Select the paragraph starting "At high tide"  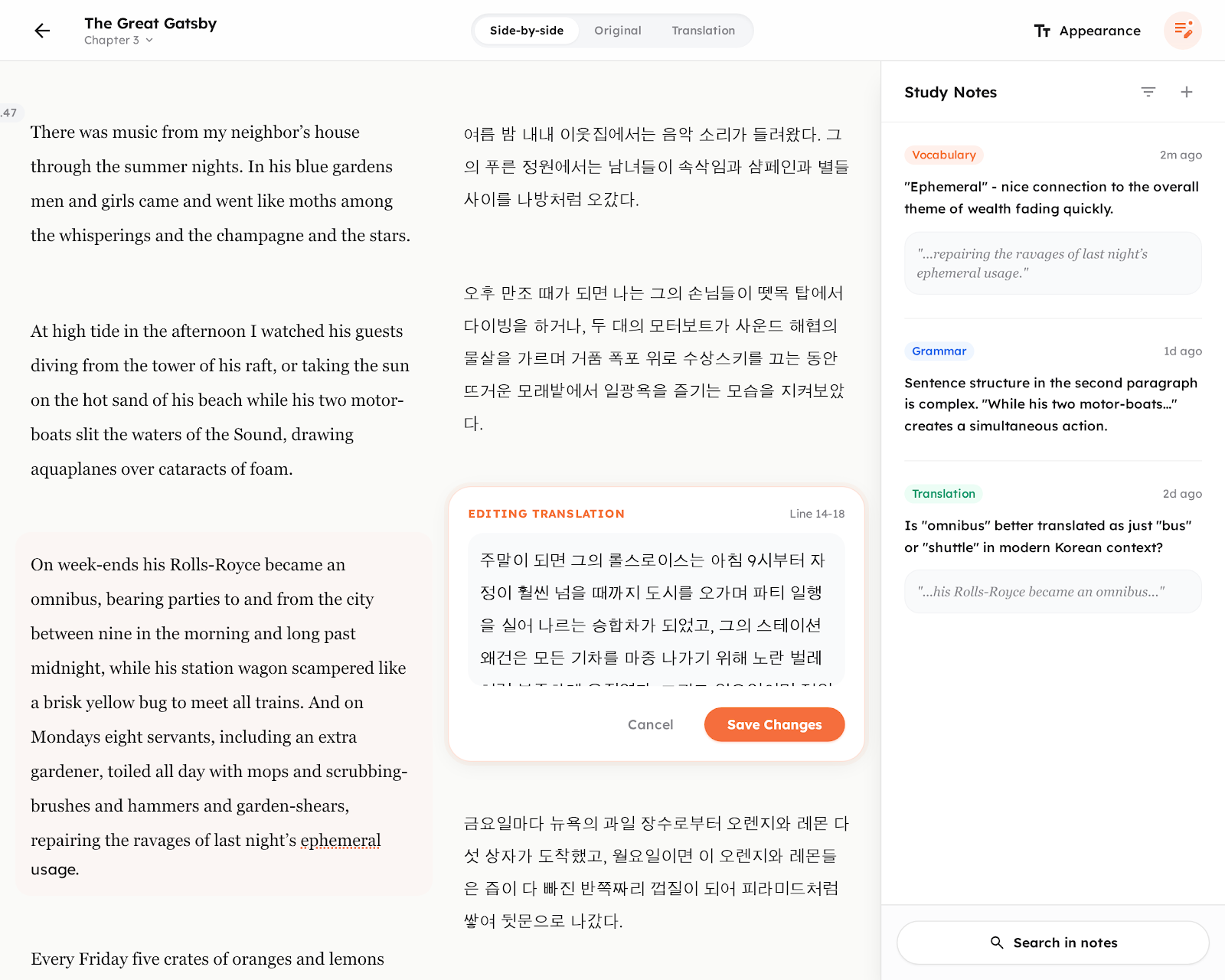[220, 400]
